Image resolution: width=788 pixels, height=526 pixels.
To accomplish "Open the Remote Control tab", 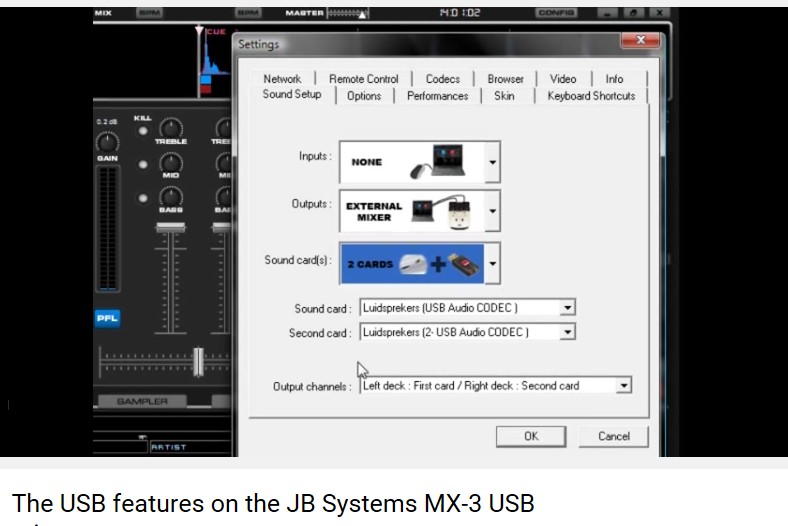I will [x=363, y=79].
